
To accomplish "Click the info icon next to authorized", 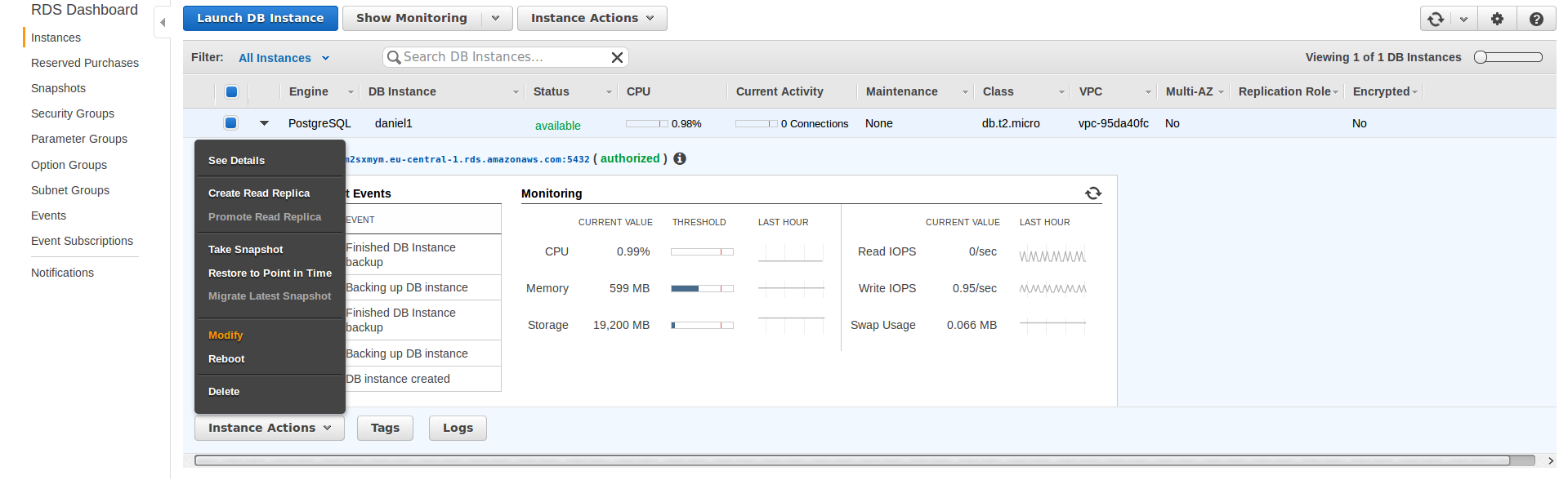I will pyautogui.click(x=680, y=158).
